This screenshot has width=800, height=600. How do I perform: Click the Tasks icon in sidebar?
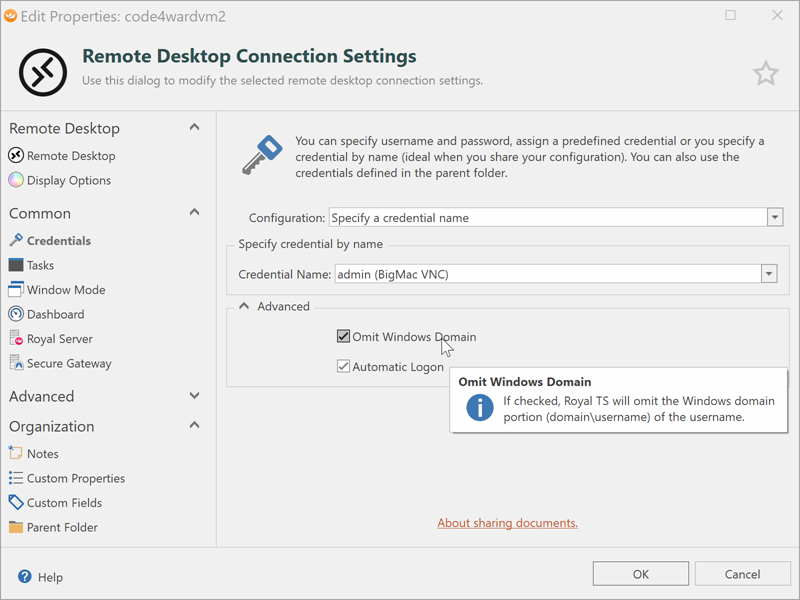click(x=16, y=265)
